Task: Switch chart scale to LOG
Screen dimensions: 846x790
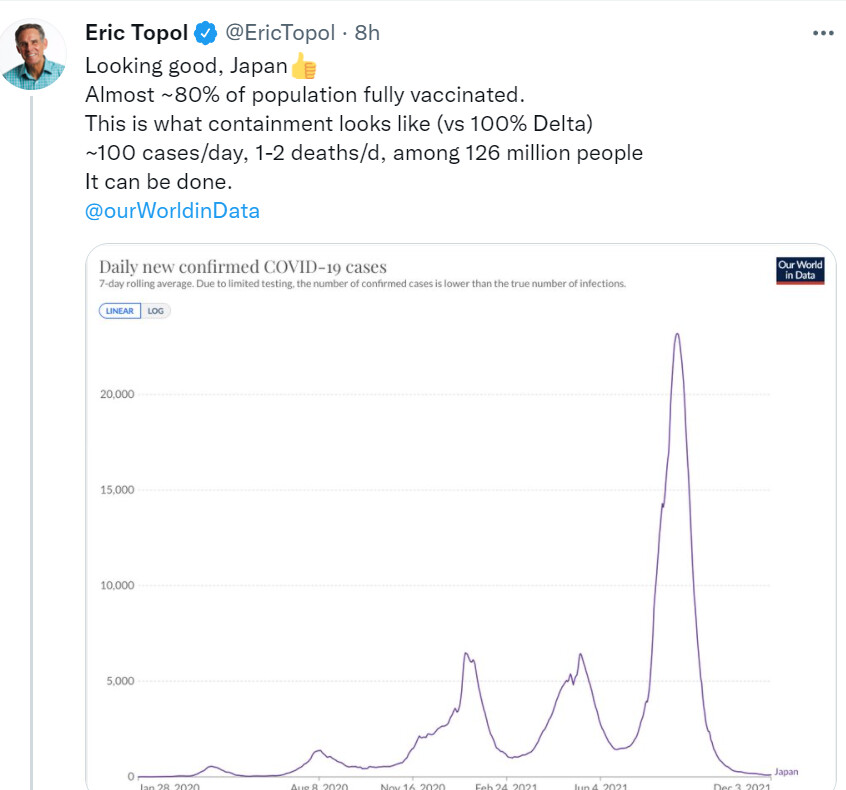Action: click(157, 311)
